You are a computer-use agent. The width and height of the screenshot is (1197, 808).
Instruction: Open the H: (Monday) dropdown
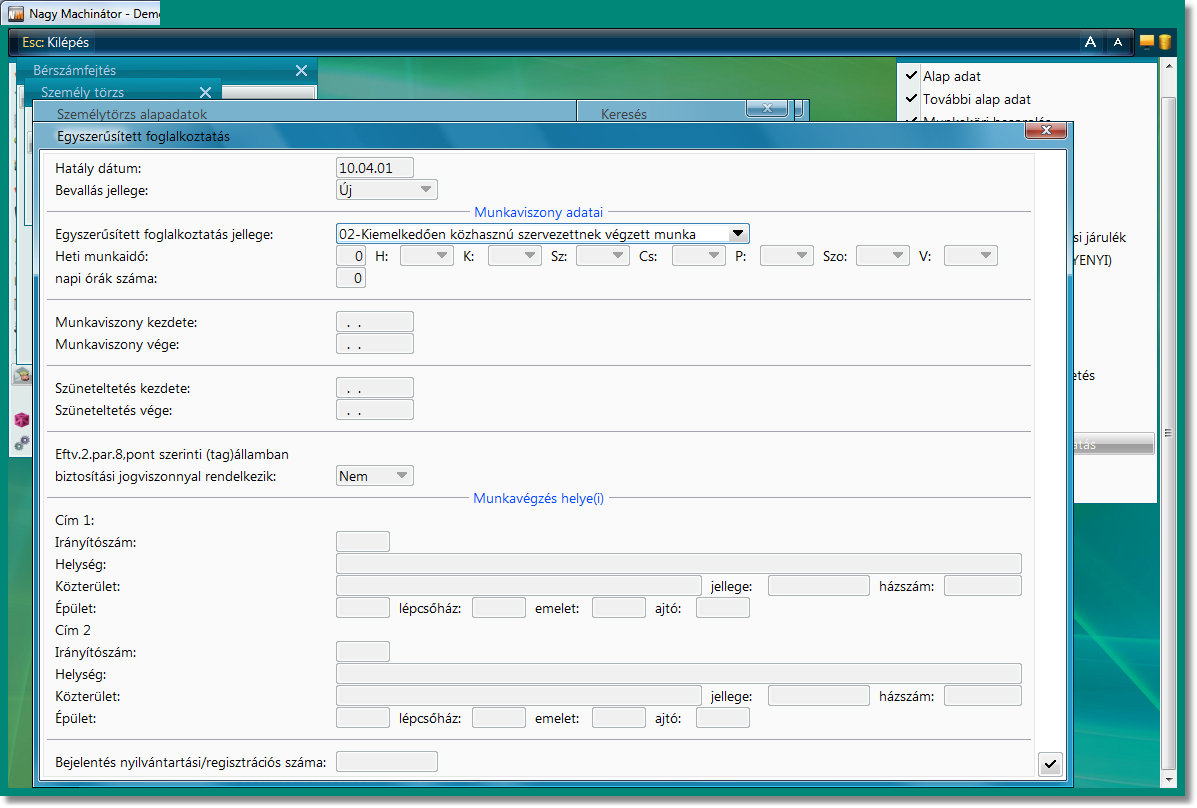[x=427, y=256]
